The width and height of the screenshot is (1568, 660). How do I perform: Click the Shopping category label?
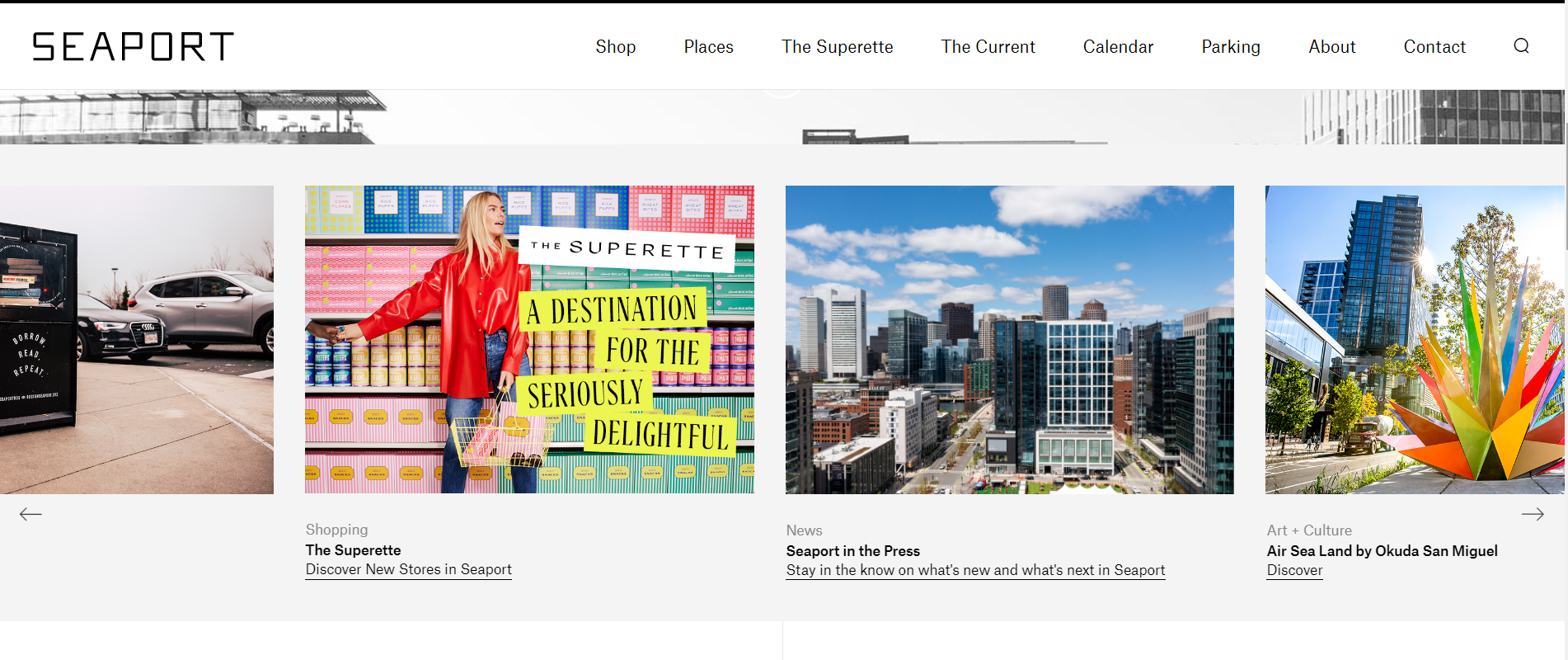pos(337,530)
